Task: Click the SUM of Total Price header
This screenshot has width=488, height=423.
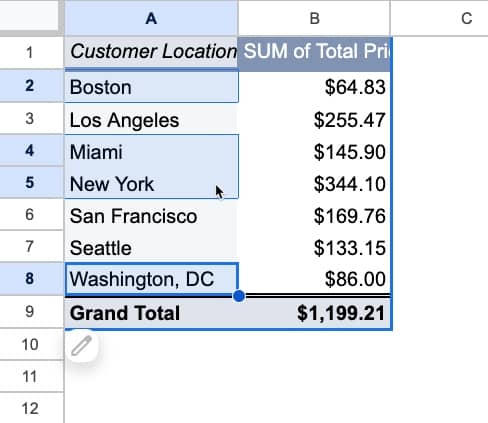Action: [314, 53]
